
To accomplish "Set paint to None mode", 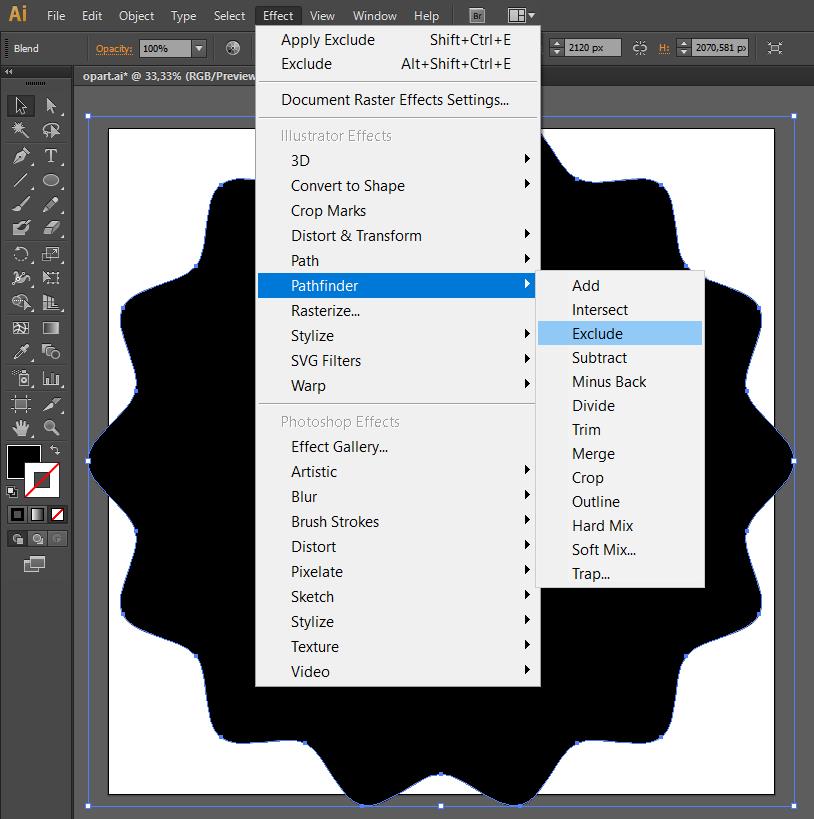I will coord(58,514).
